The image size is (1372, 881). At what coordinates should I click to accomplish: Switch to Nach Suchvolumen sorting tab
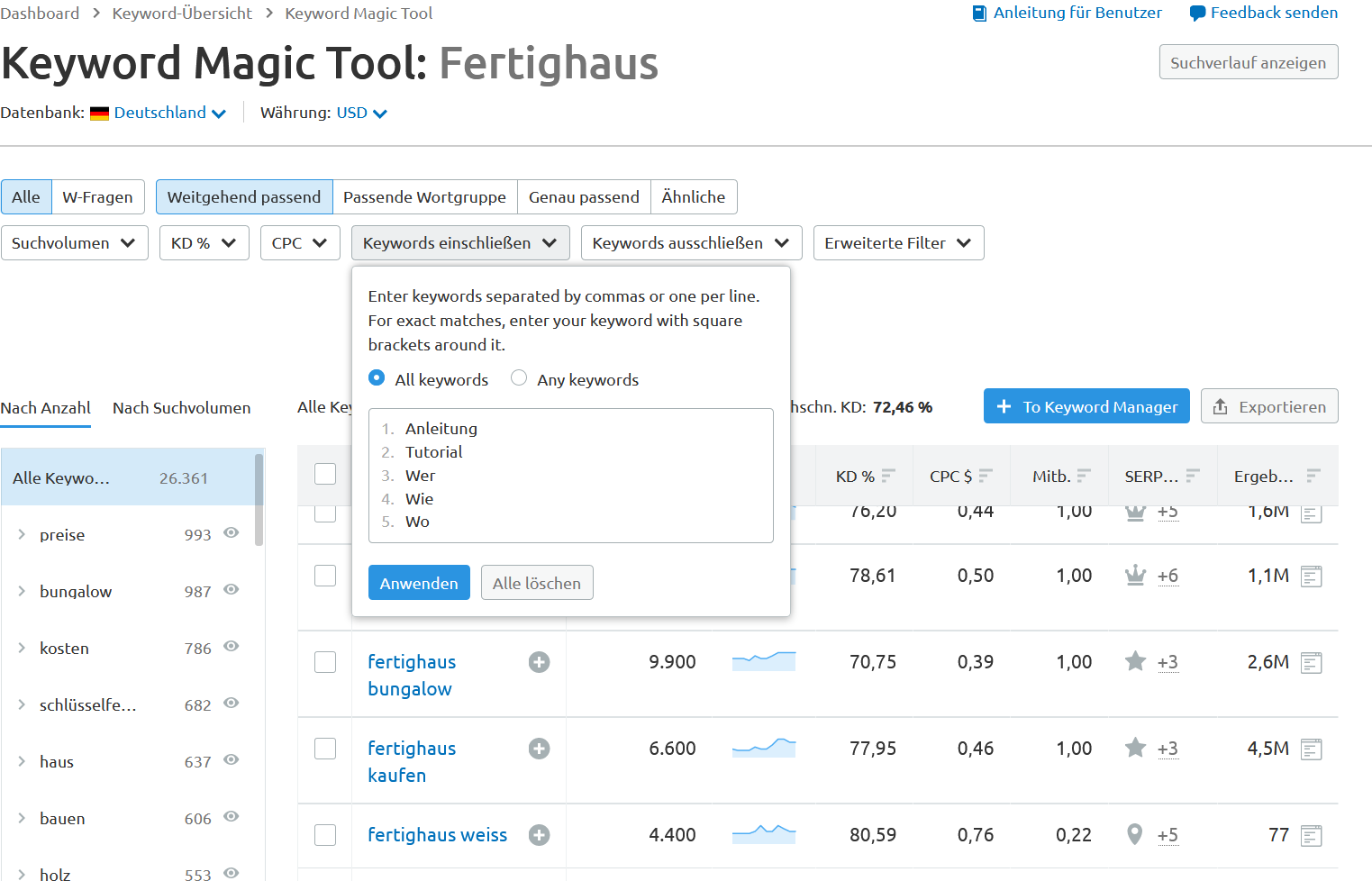[181, 408]
